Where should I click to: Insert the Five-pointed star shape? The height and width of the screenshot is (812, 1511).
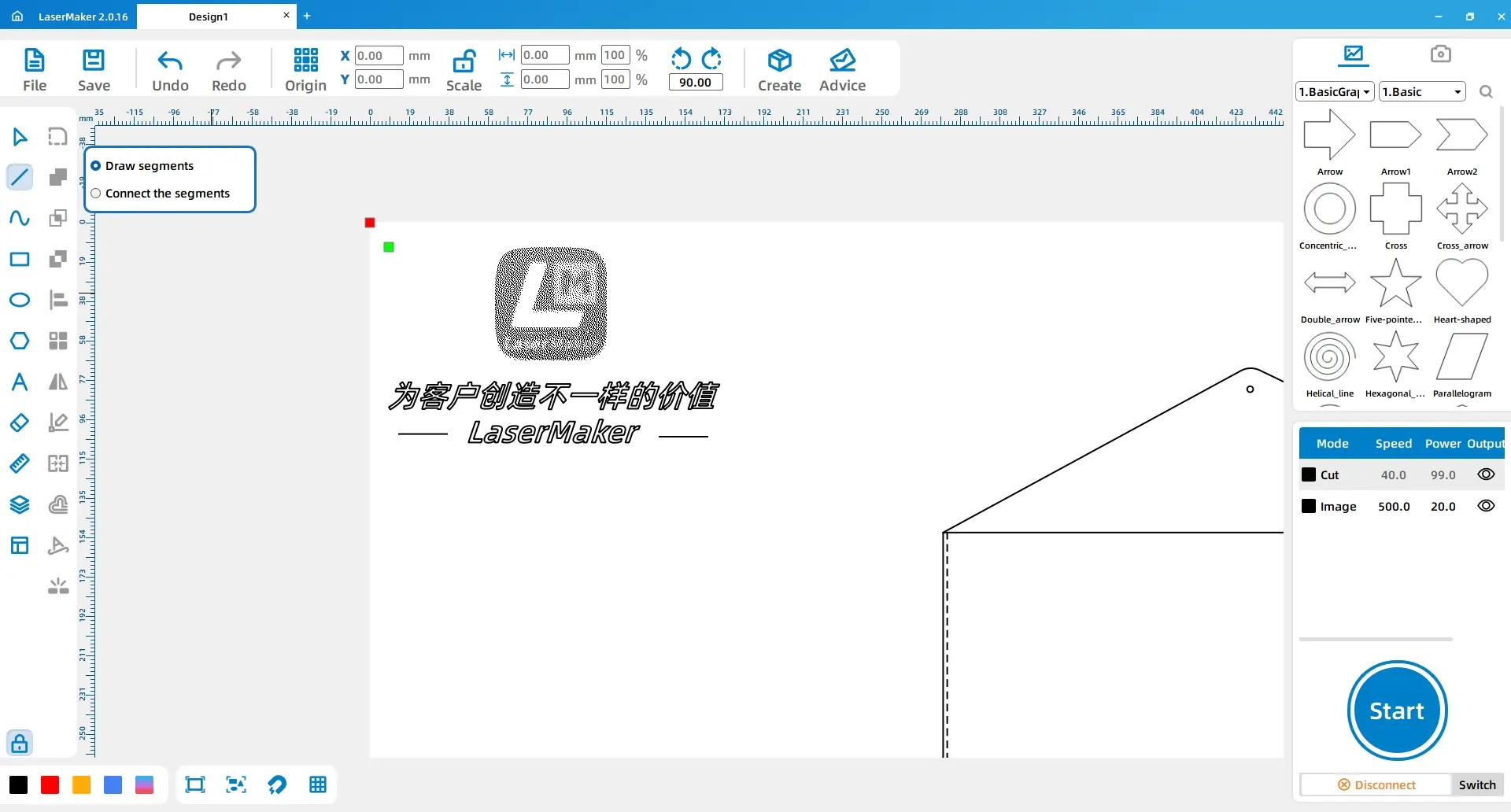(1395, 282)
